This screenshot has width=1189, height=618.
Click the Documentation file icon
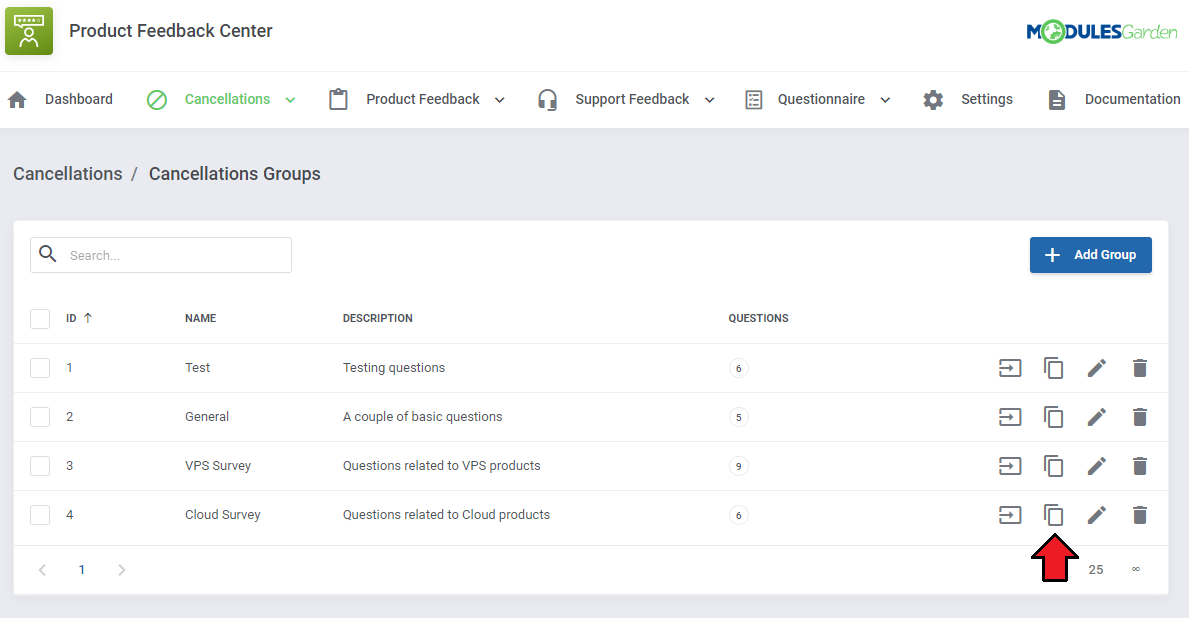[1056, 99]
